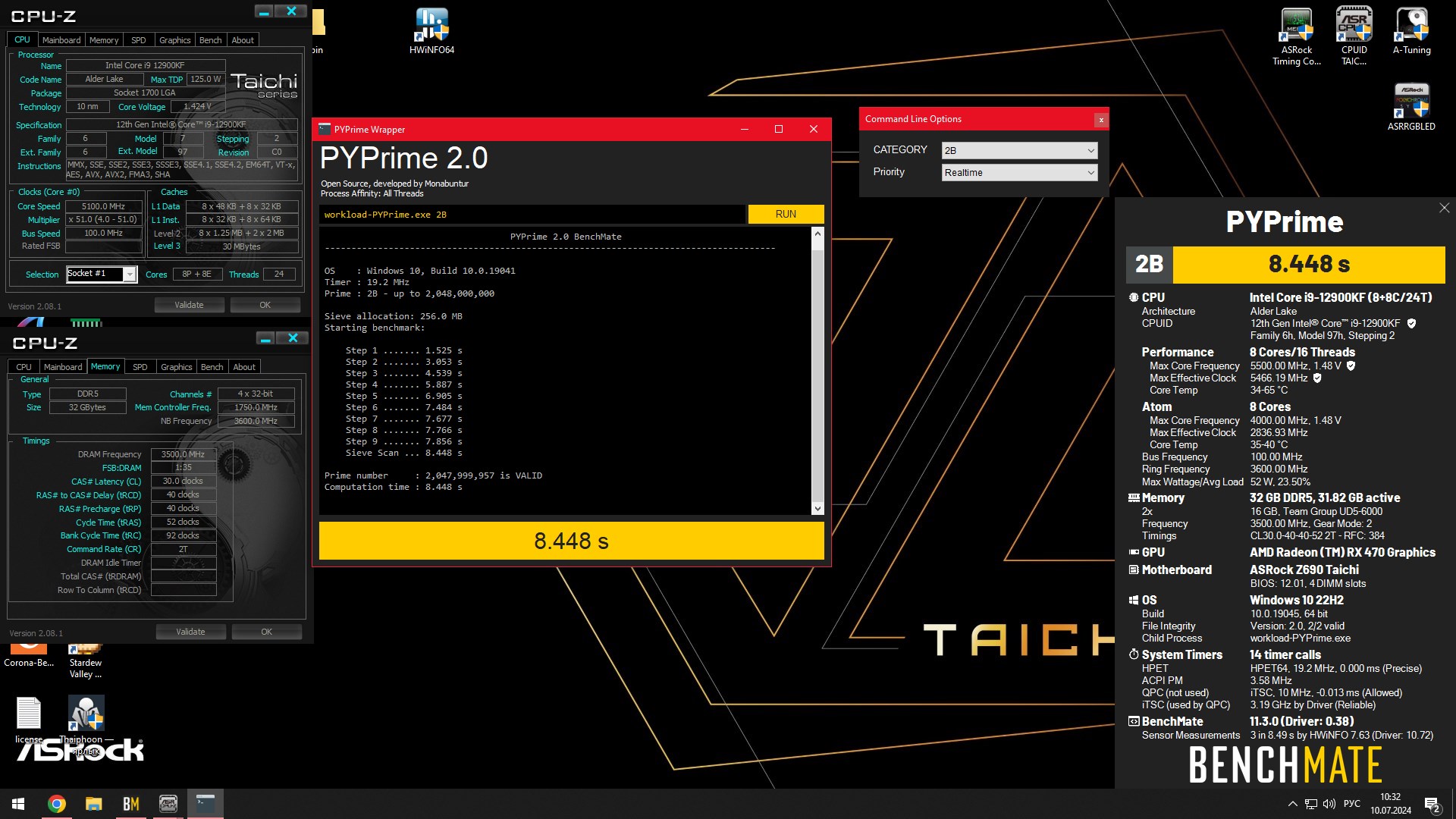Click the PYPrime output scrollbar down arrow
Image resolution: width=1456 pixels, height=819 pixels.
(817, 508)
